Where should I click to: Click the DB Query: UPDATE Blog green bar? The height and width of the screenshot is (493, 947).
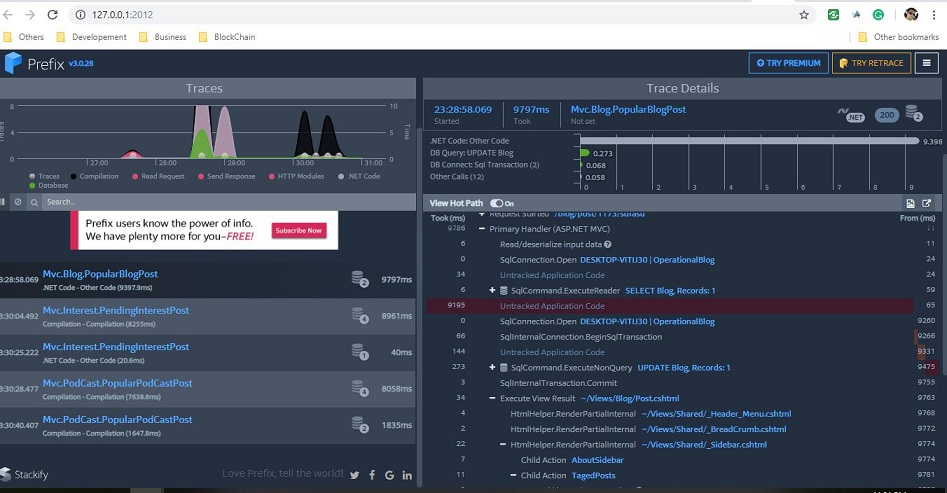(x=585, y=153)
